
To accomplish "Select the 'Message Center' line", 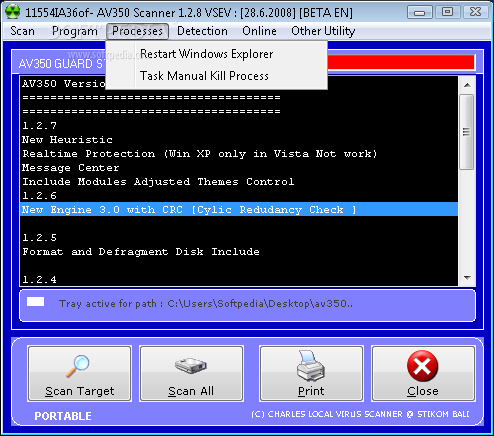I will pyautogui.click(x=239, y=167).
